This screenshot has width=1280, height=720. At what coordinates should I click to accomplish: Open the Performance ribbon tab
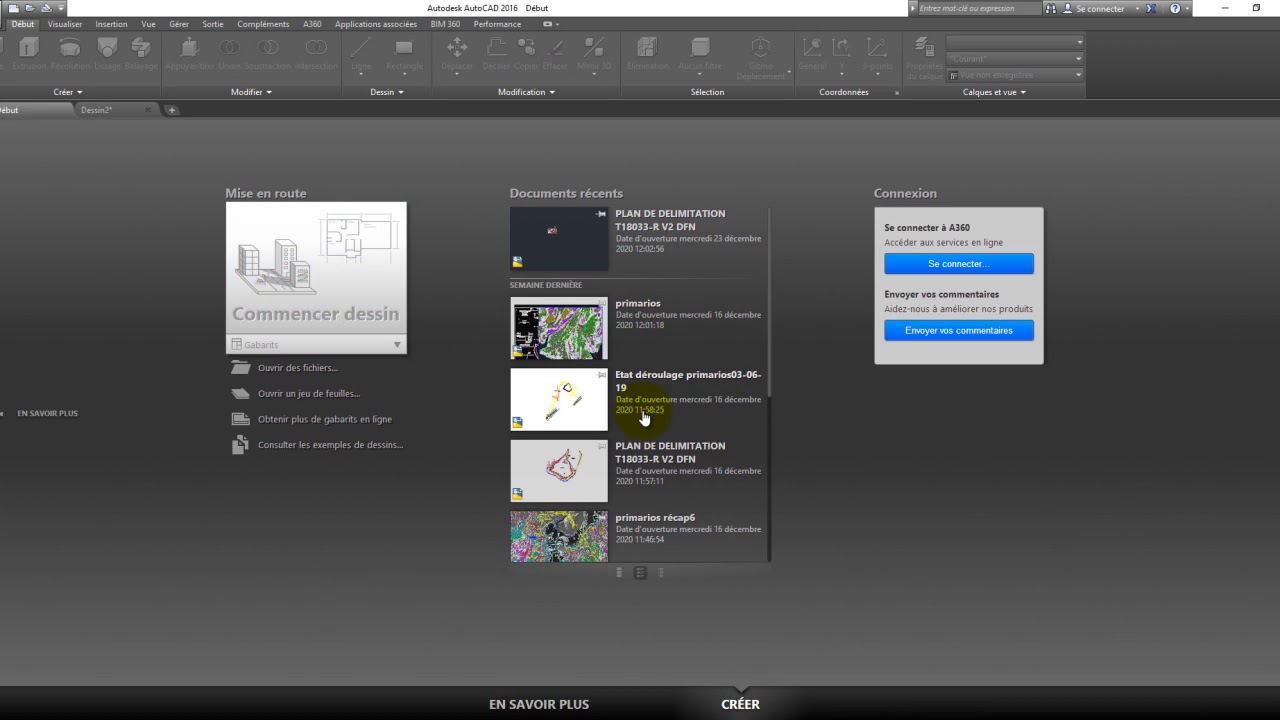click(x=497, y=24)
